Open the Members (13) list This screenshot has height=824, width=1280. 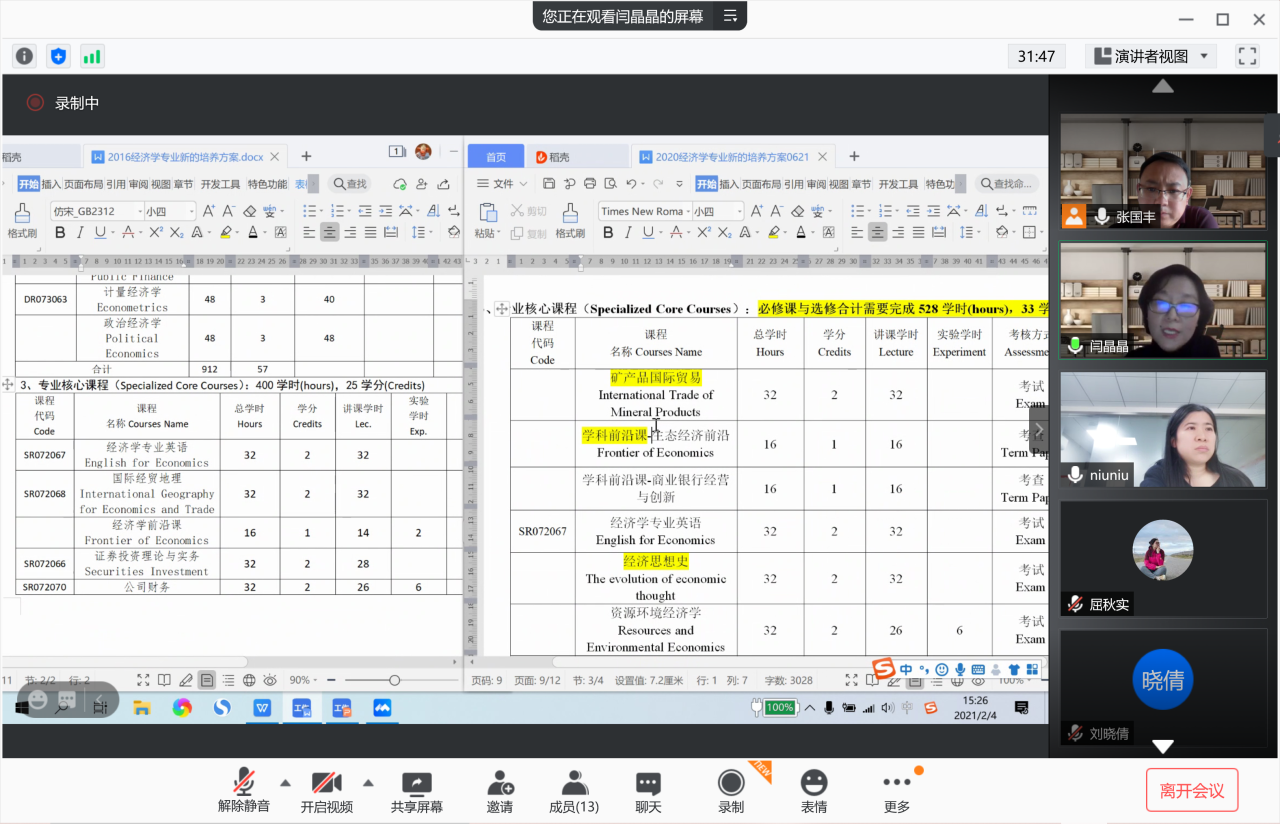(x=574, y=783)
